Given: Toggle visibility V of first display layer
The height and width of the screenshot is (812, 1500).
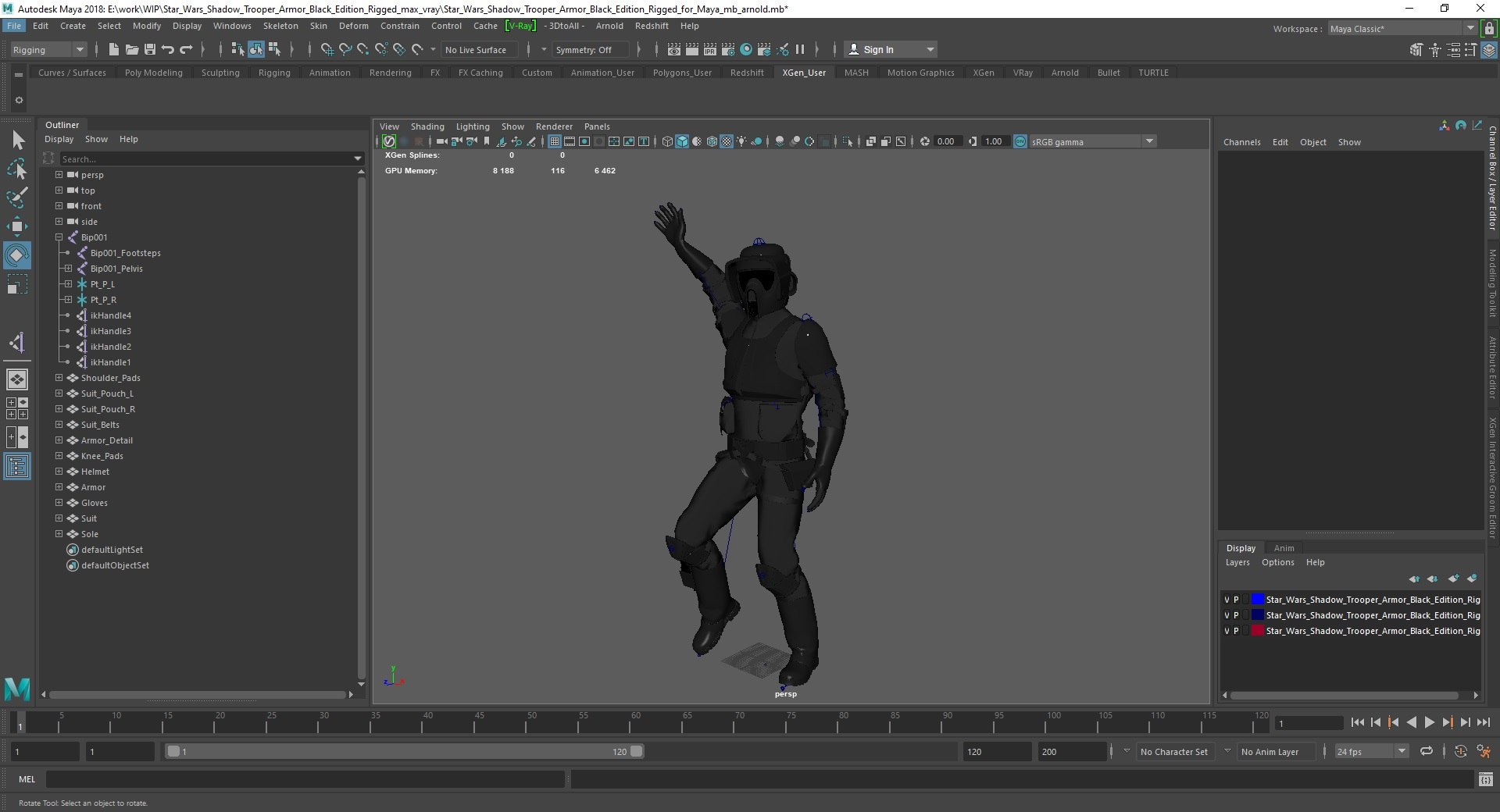Looking at the screenshot, I should (x=1227, y=600).
